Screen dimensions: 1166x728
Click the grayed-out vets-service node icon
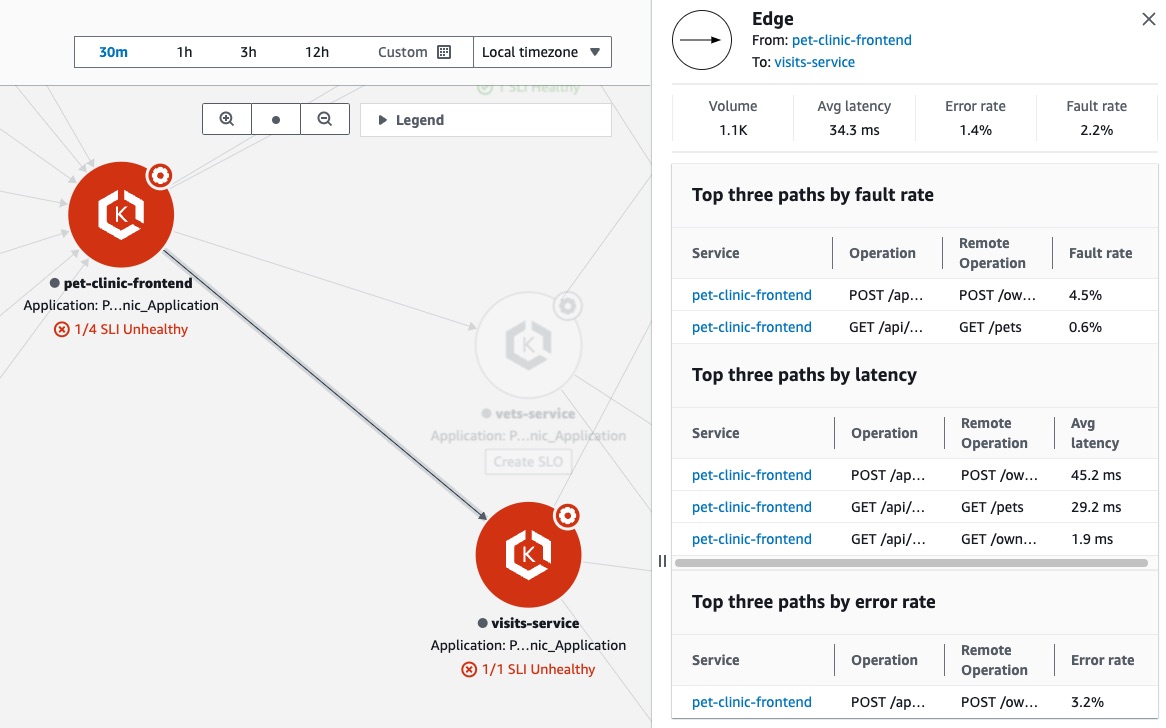pos(528,345)
